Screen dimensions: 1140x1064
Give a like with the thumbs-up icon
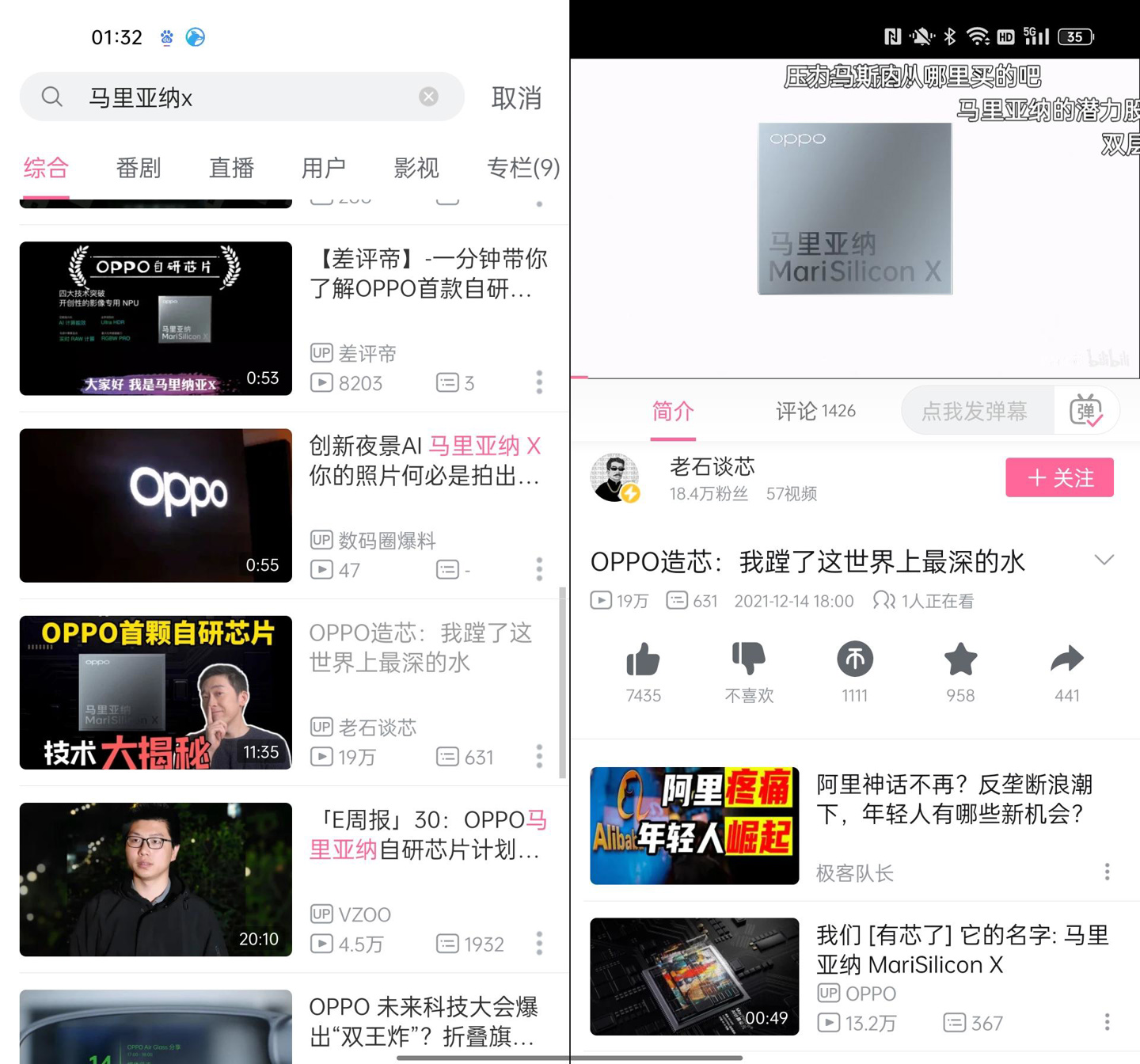[644, 660]
